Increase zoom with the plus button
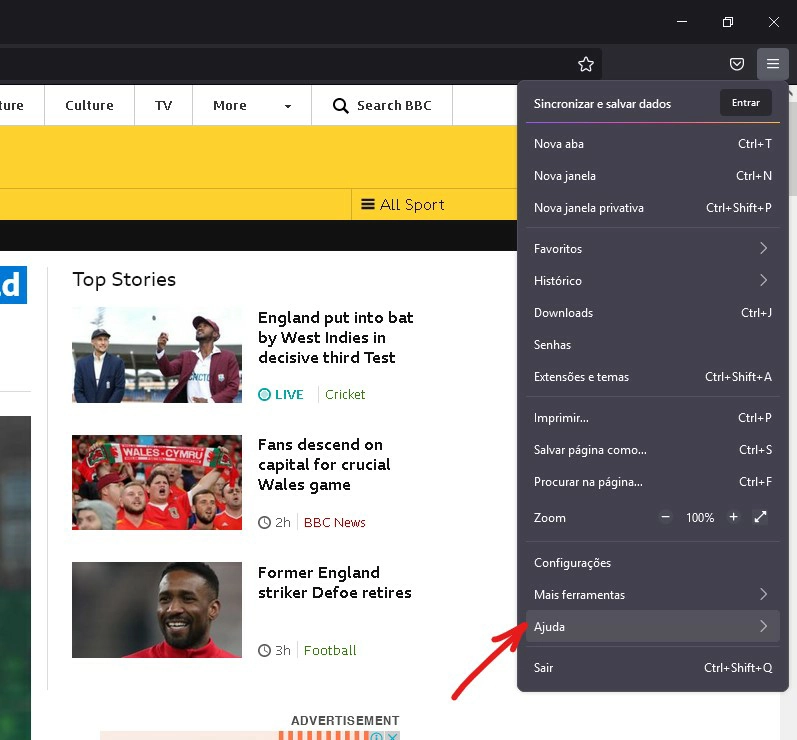 (733, 517)
